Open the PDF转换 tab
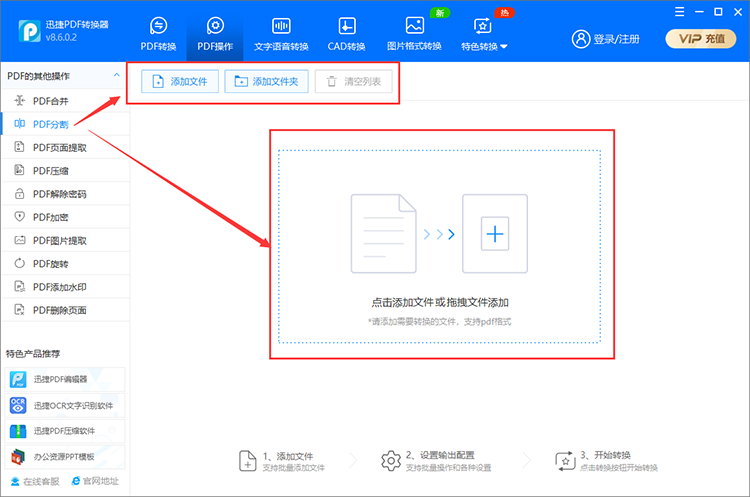The height and width of the screenshot is (497, 750). click(158, 33)
